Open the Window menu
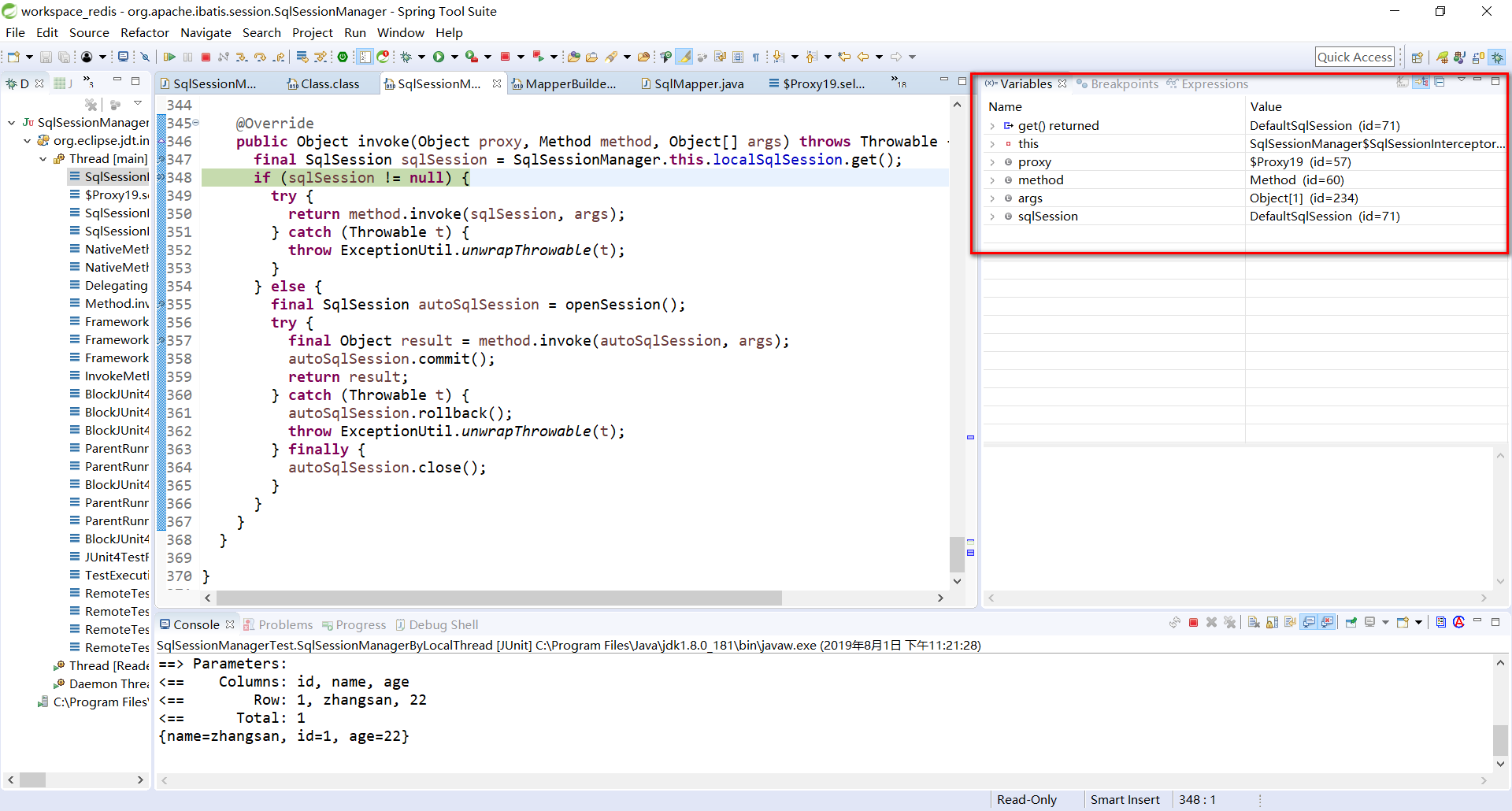This screenshot has height=811, width=1512. click(x=400, y=32)
